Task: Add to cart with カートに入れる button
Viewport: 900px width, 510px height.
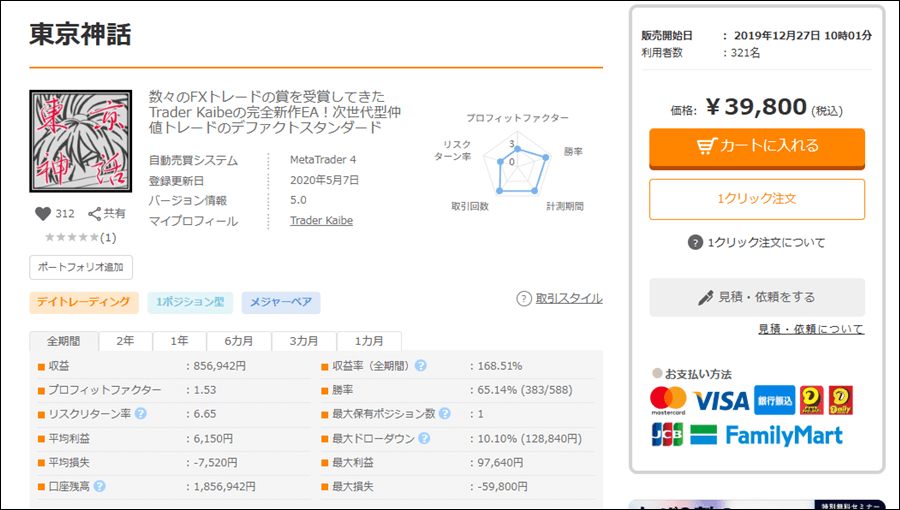Action: pyautogui.click(x=757, y=146)
